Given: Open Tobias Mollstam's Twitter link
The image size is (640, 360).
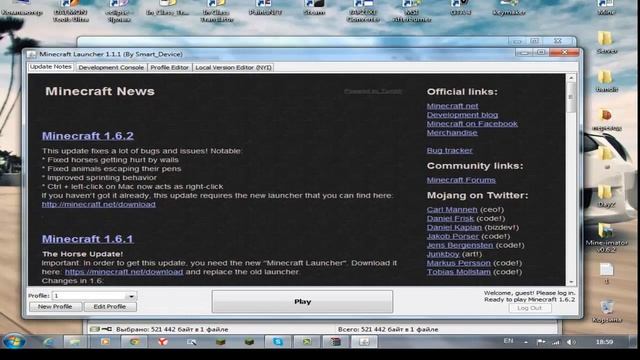Looking at the screenshot, I should 458,272.
